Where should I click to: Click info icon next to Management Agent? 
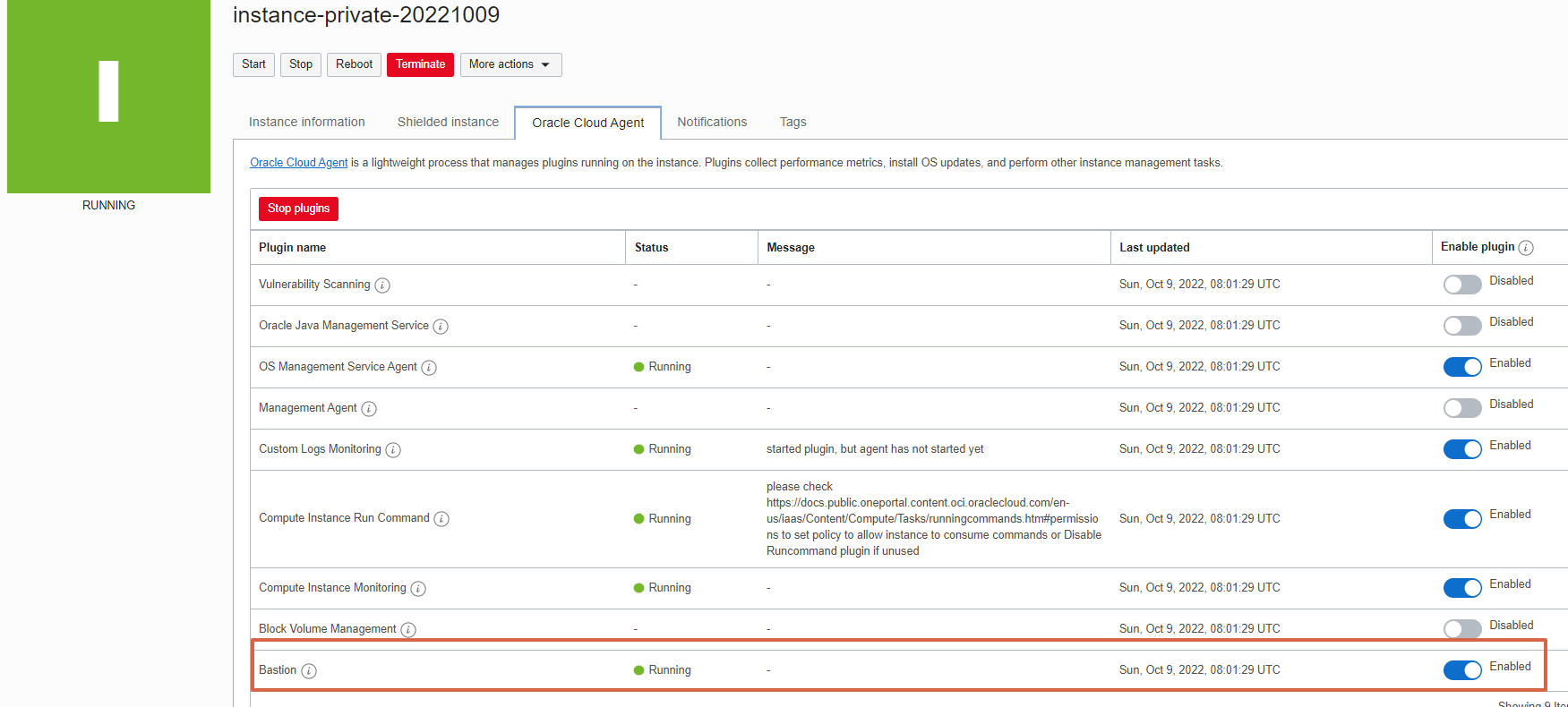point(369,409)
